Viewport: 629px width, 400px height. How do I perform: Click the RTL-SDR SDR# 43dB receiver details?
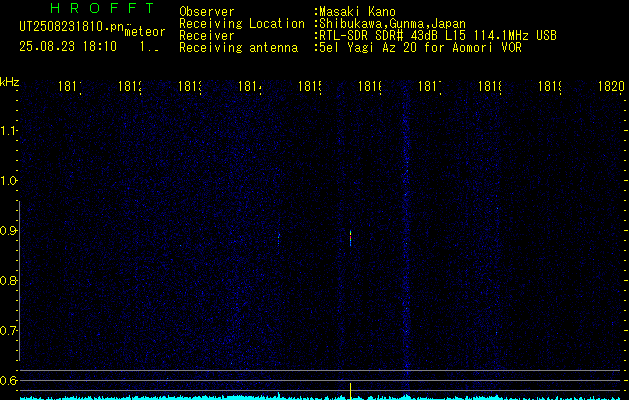[438, 36]
